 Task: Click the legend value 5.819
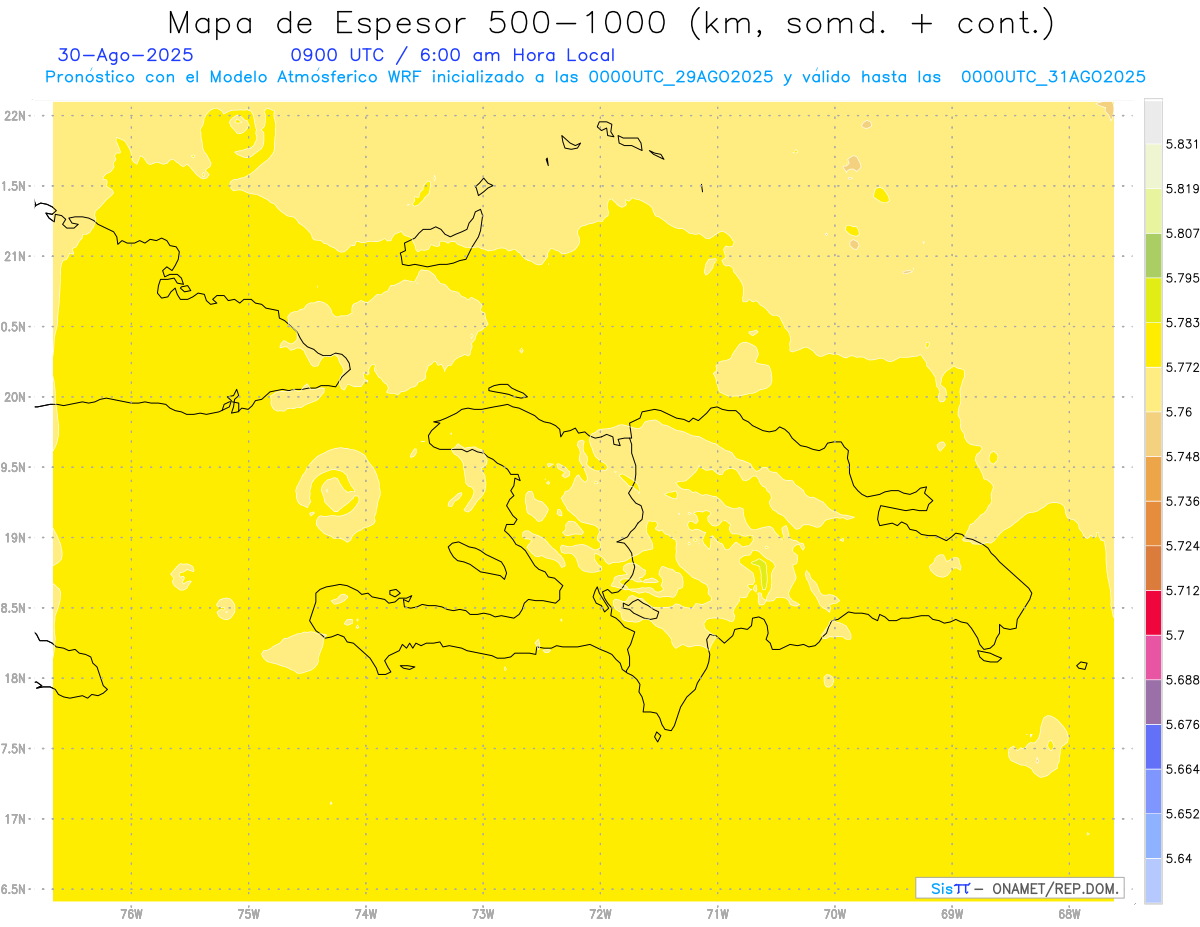[x=1183, y=189]
